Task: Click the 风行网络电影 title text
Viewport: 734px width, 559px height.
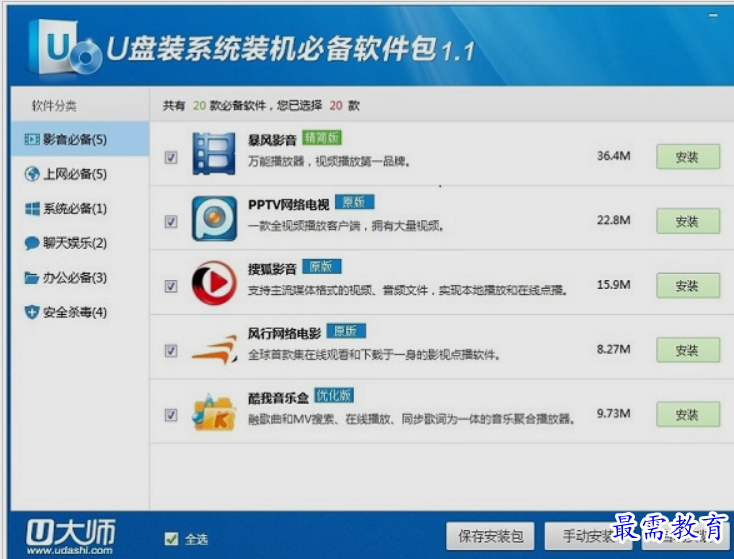Action: (284, 333)
